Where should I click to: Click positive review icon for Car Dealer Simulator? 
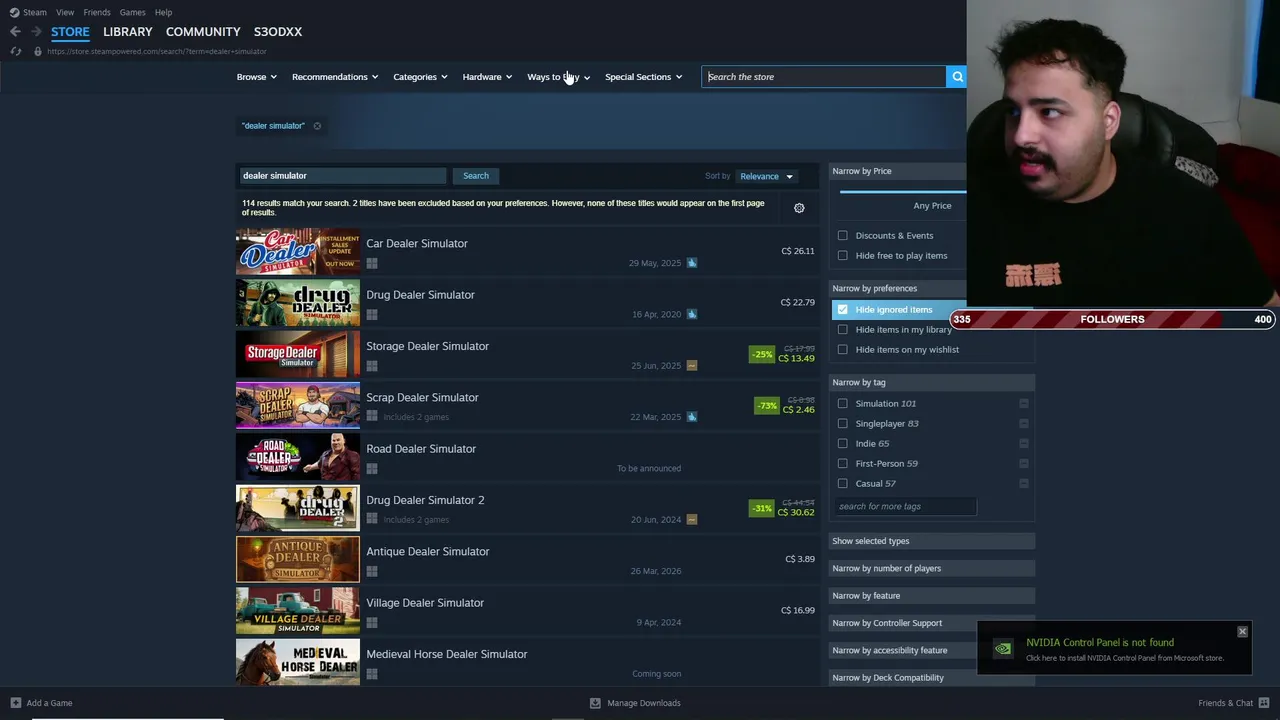tap(692, 263)
